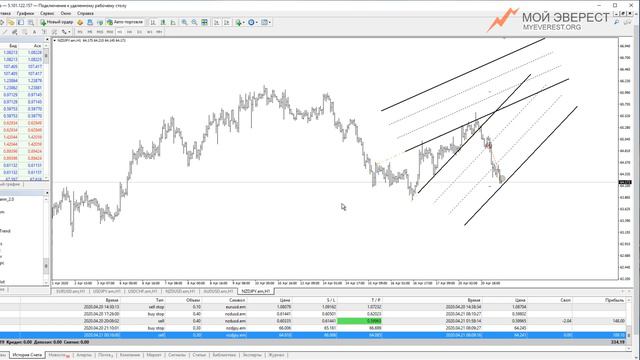Screen dimensions: 640x360
Task: Open the Справка menu
Action: click(85, 13)
